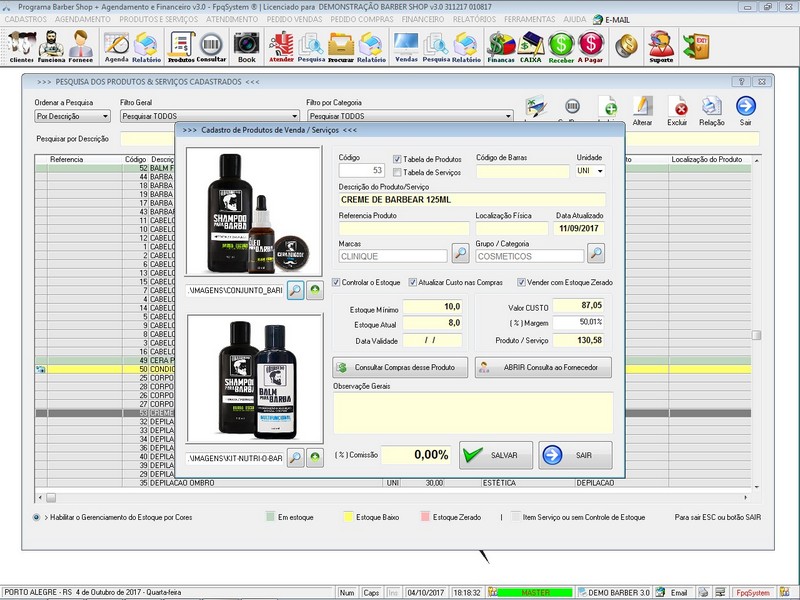Open the Clientes toolbar icon

tap(22, 46)
